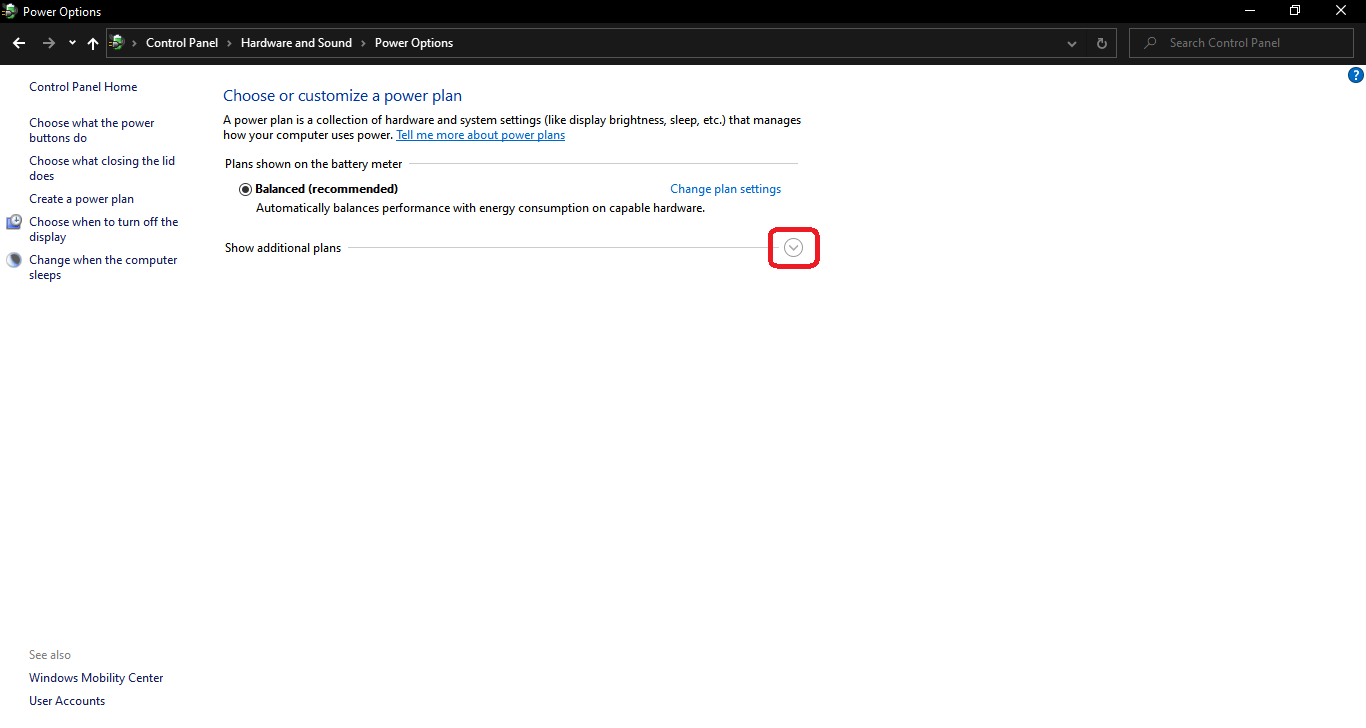Click the Back navigation arrow
The width and height of the screenshot is (1366, 728).
[18, 42]
